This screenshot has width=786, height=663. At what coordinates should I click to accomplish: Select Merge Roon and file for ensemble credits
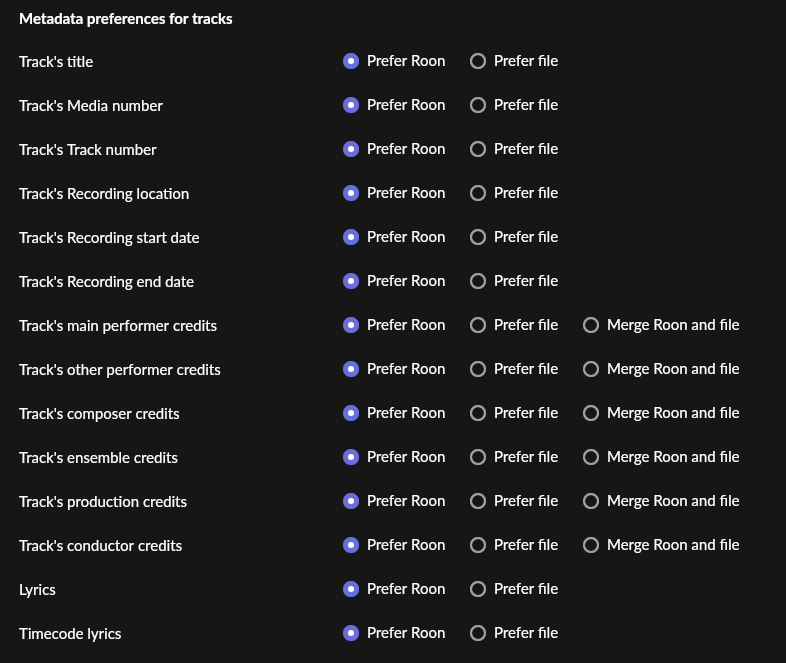(591, 457)
